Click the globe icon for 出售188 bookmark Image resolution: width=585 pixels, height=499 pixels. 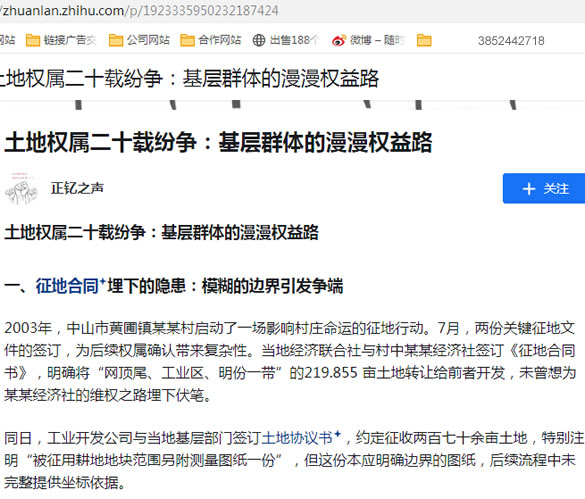click(259, 40)
